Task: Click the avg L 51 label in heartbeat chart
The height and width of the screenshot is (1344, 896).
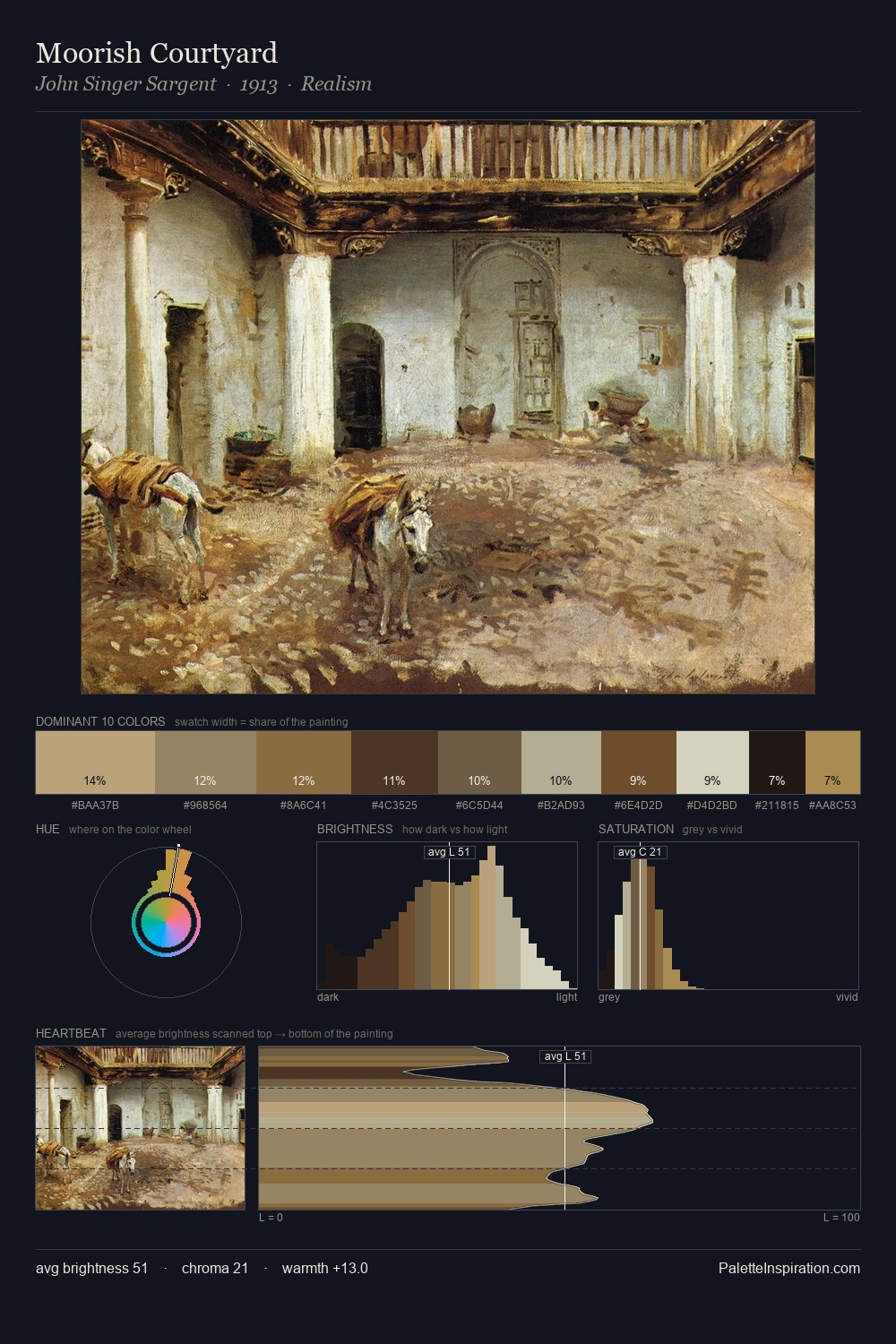Action: point(564,1056)
